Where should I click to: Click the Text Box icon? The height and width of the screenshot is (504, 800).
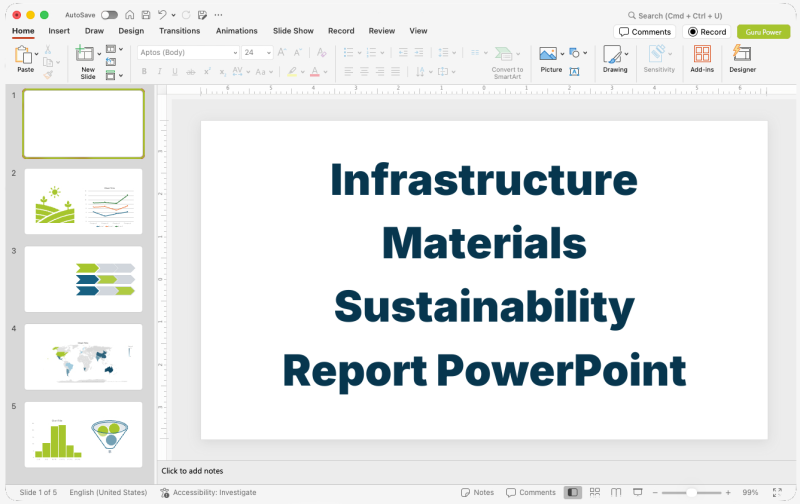pos(574,71)
